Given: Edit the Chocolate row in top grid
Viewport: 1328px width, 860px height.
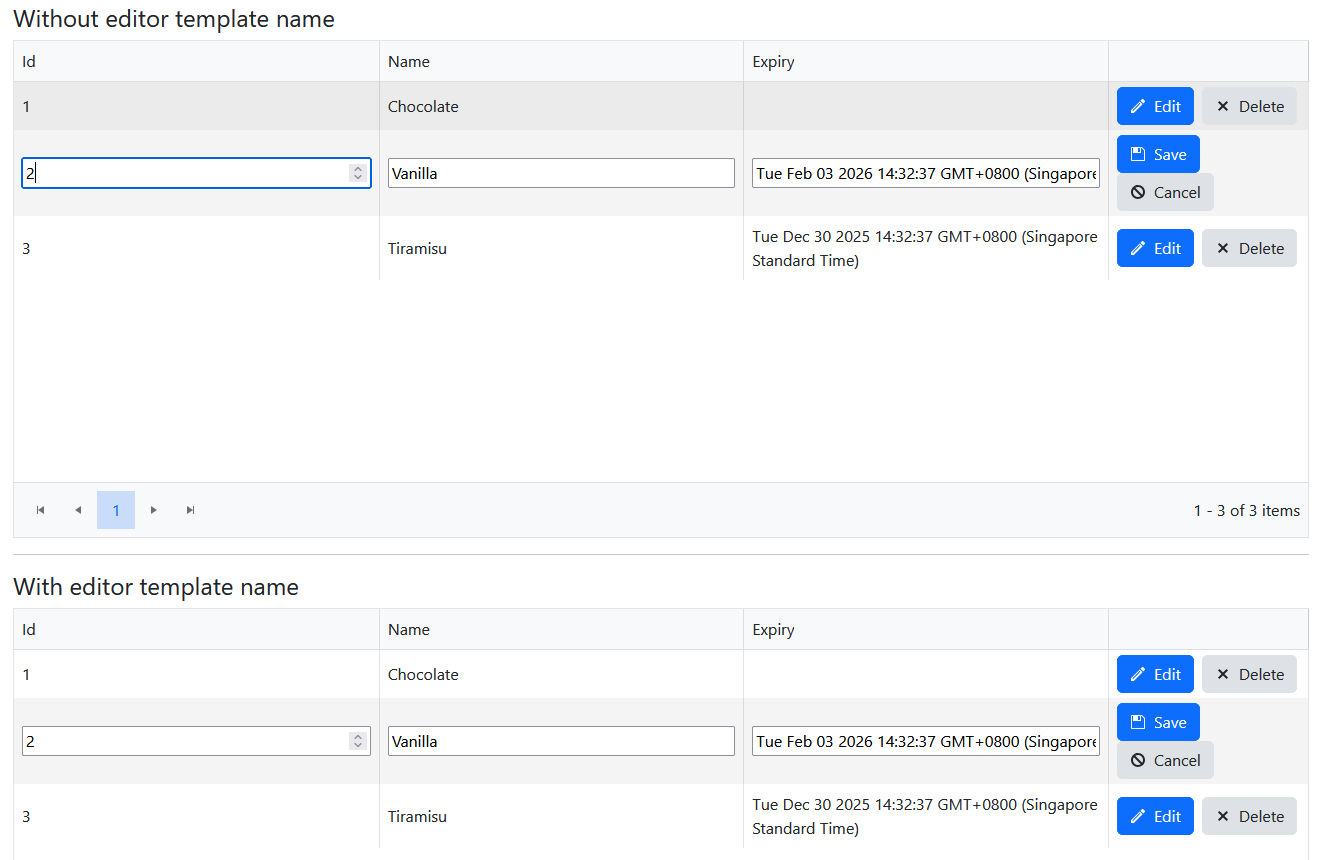Looking at the screenshot, I should 1155,106.
